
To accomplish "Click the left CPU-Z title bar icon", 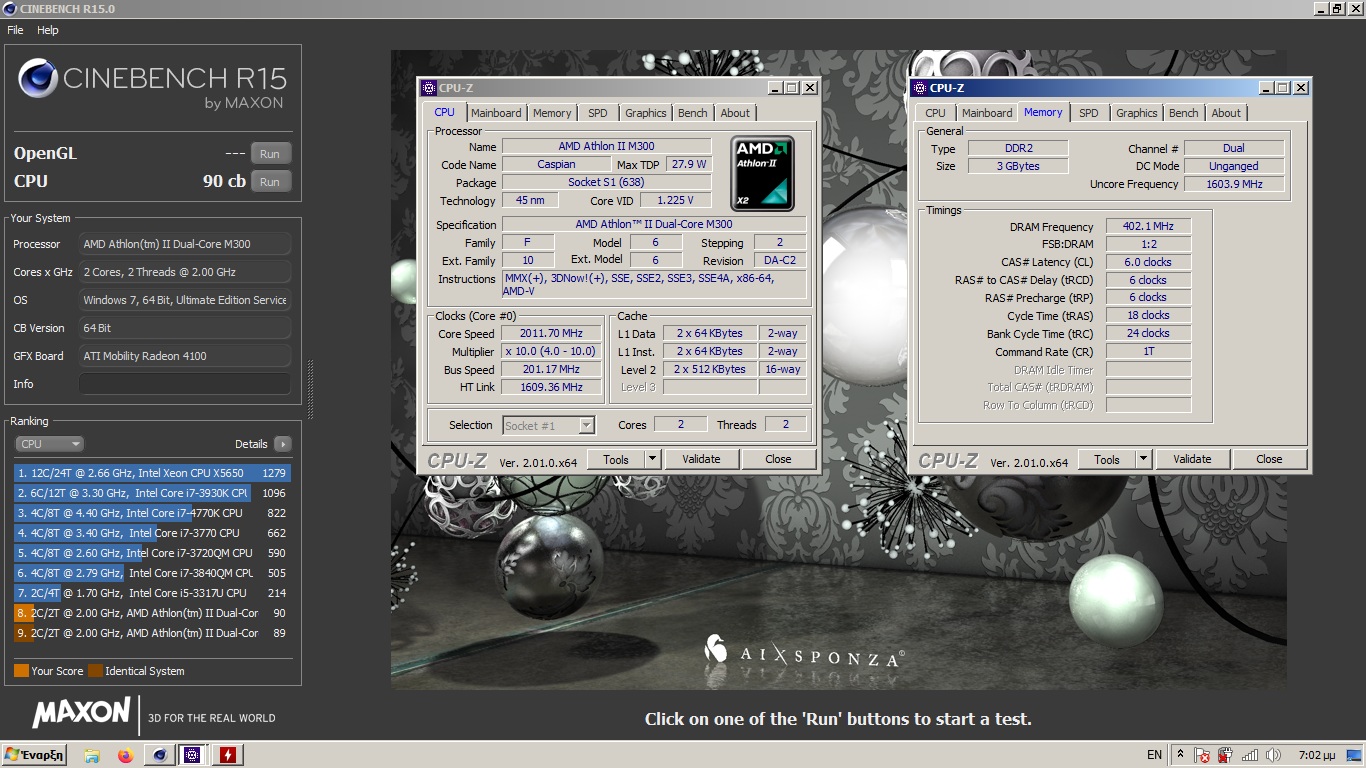I will [428, 88].
